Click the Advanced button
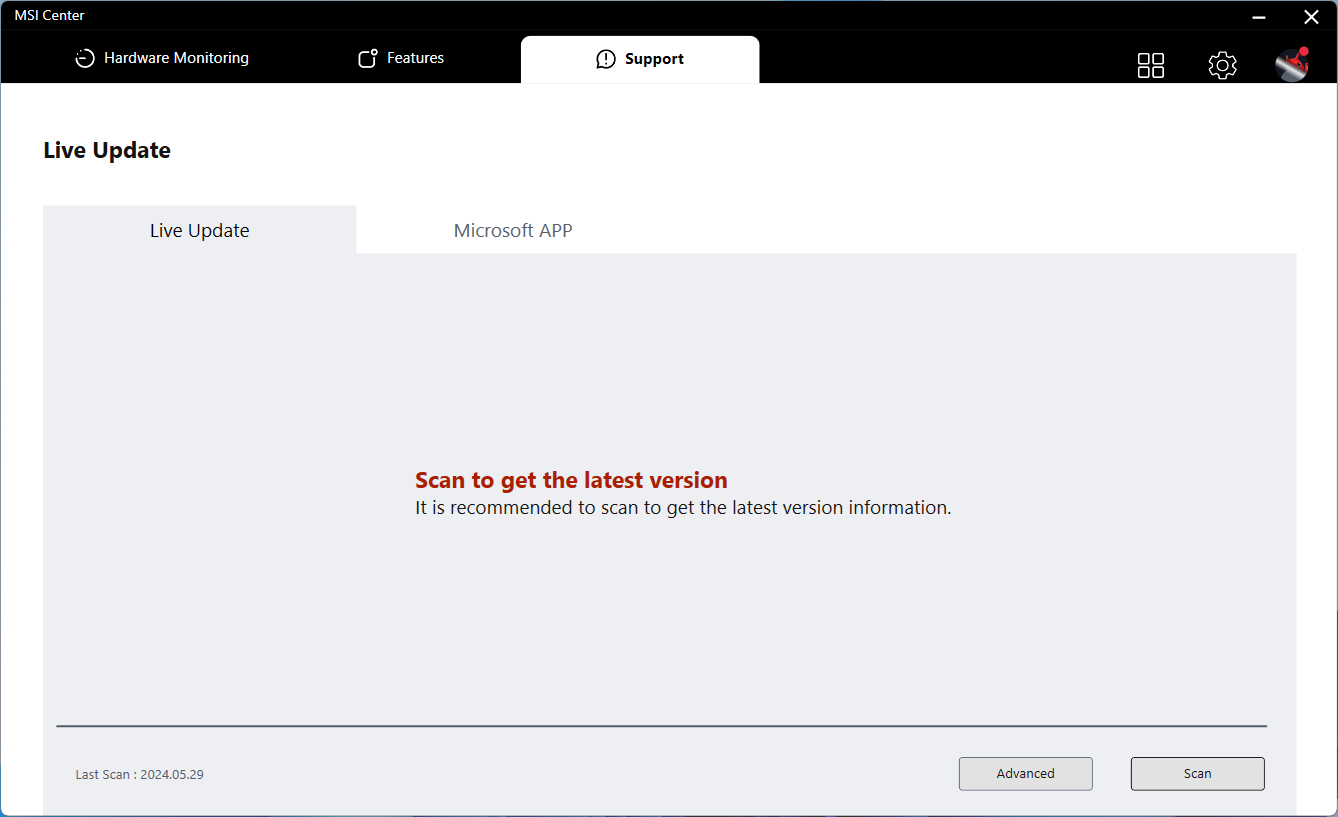The image size is (1338, 817). coord(1026,773)
